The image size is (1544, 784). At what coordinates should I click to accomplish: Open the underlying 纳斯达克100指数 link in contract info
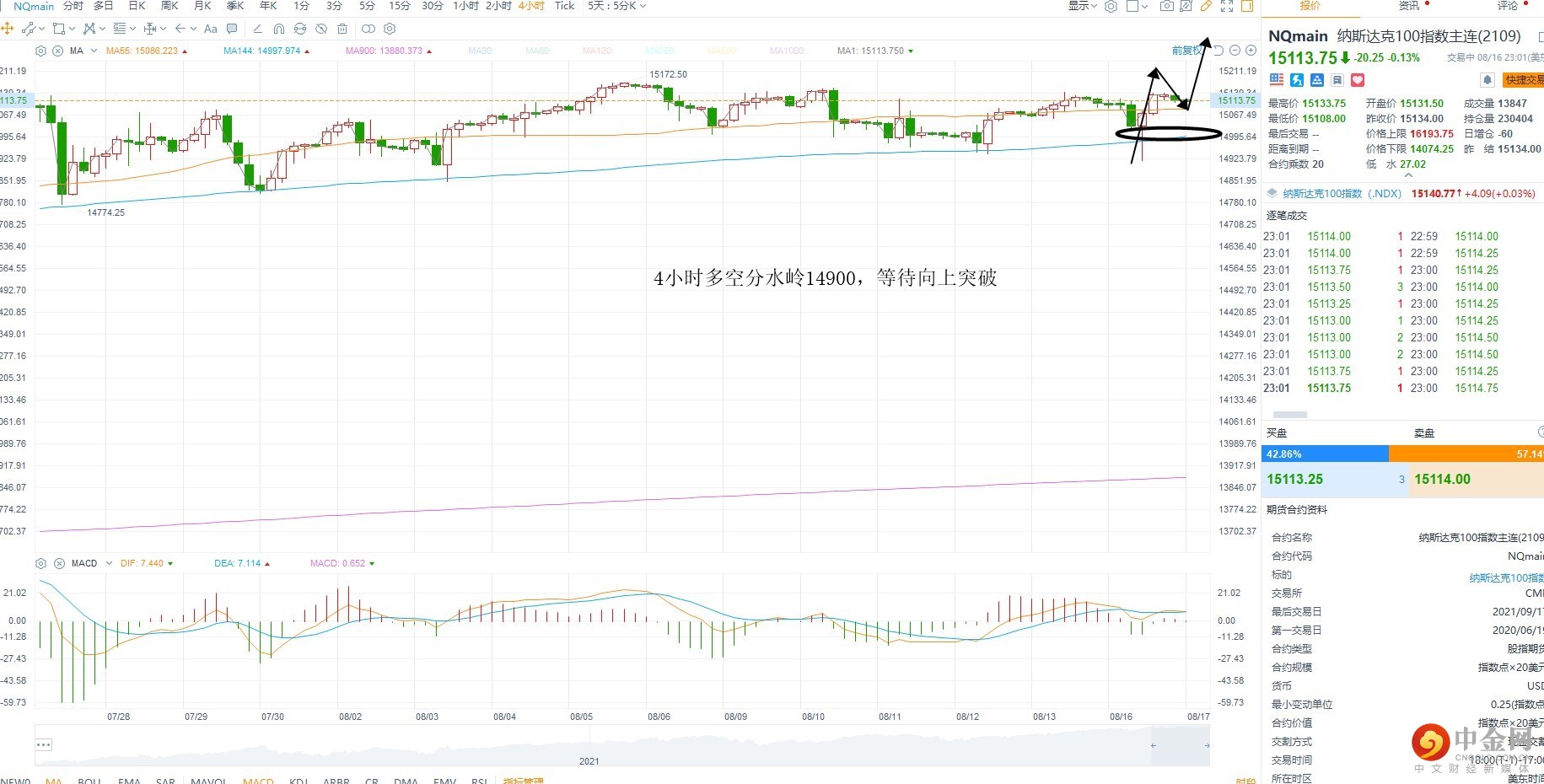click(1507, 577)
